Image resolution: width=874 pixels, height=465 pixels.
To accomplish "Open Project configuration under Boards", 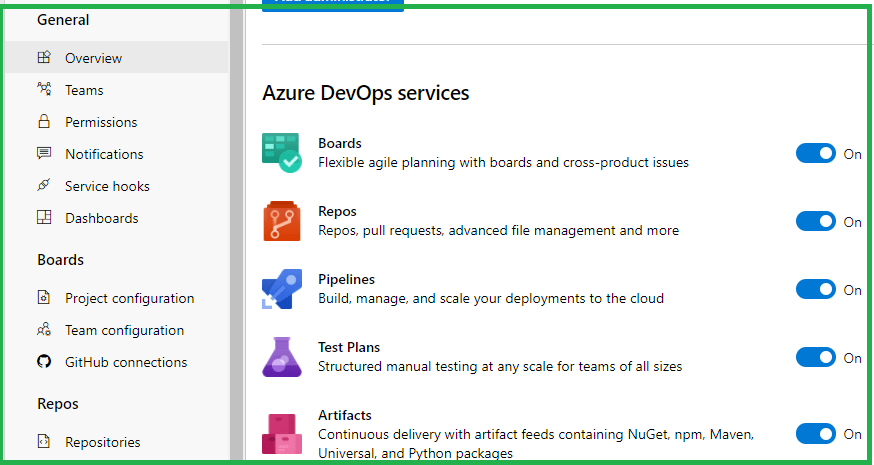I will click(x=116, y=298).
